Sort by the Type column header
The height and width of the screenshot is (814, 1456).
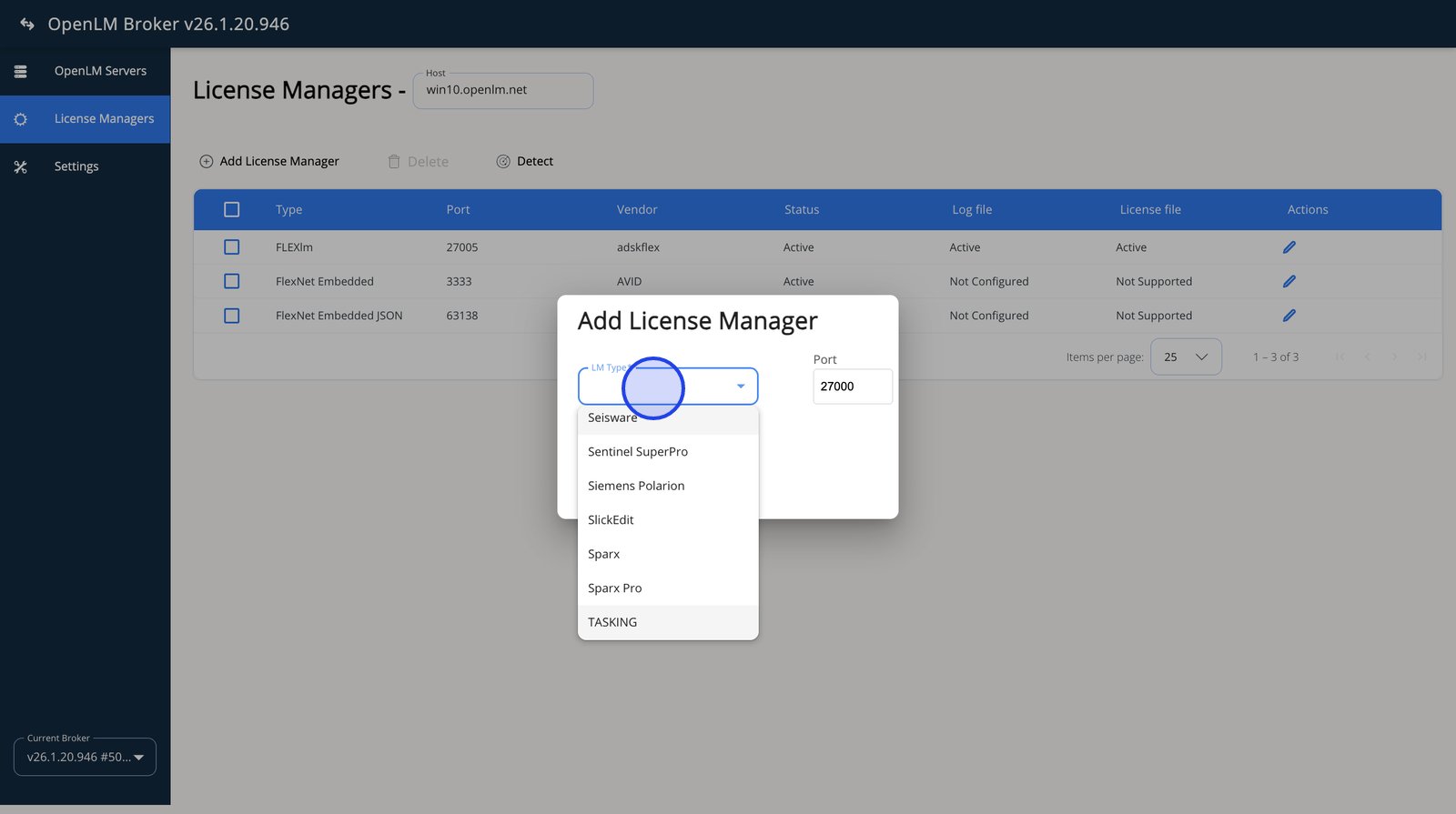coord(289,209)
